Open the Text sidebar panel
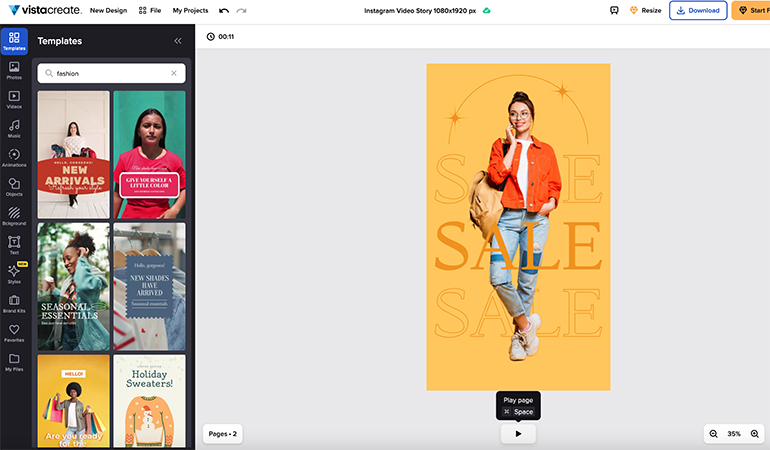 tap(14, 245)
